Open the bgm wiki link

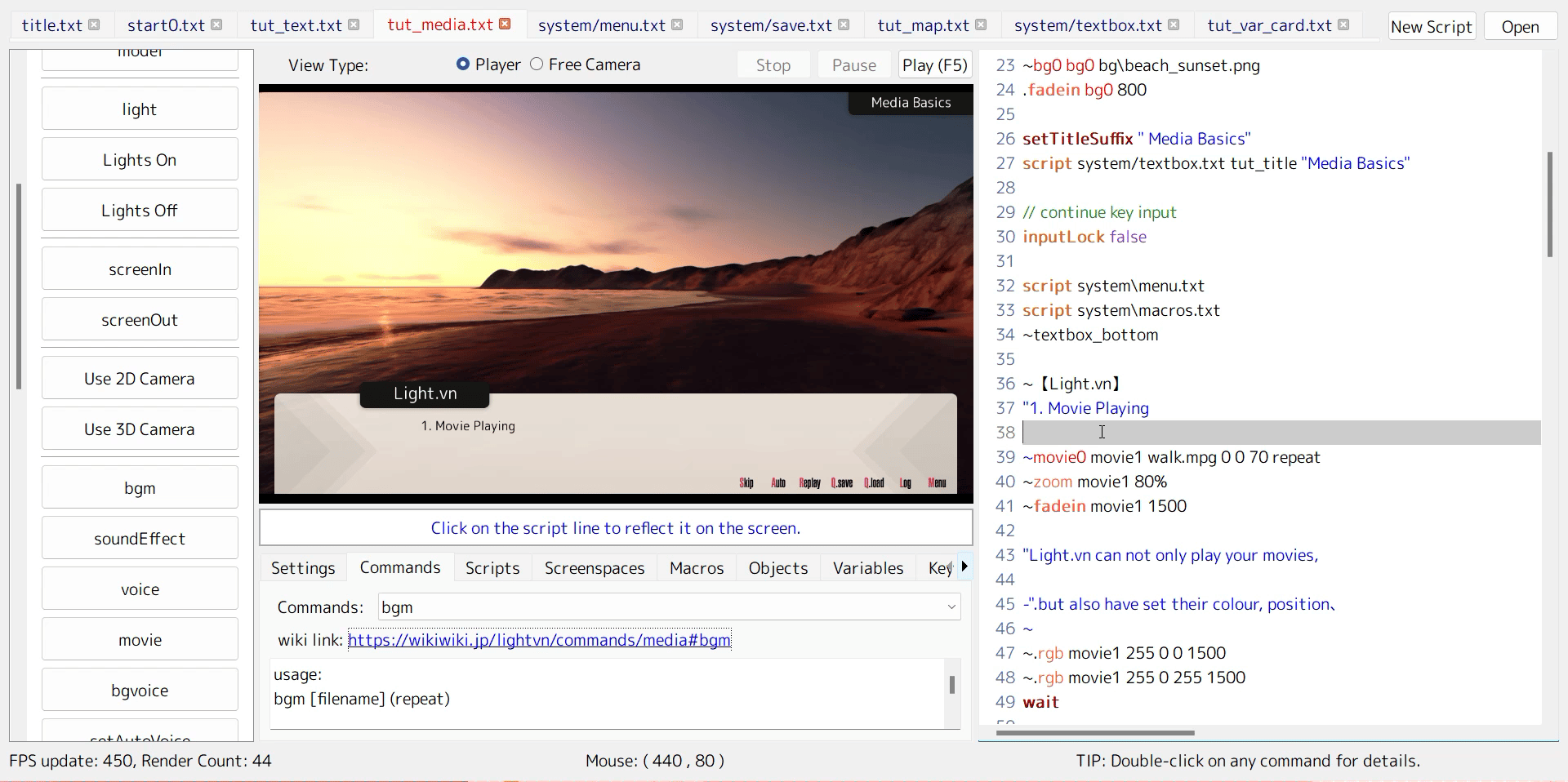(x=539, y=640)
